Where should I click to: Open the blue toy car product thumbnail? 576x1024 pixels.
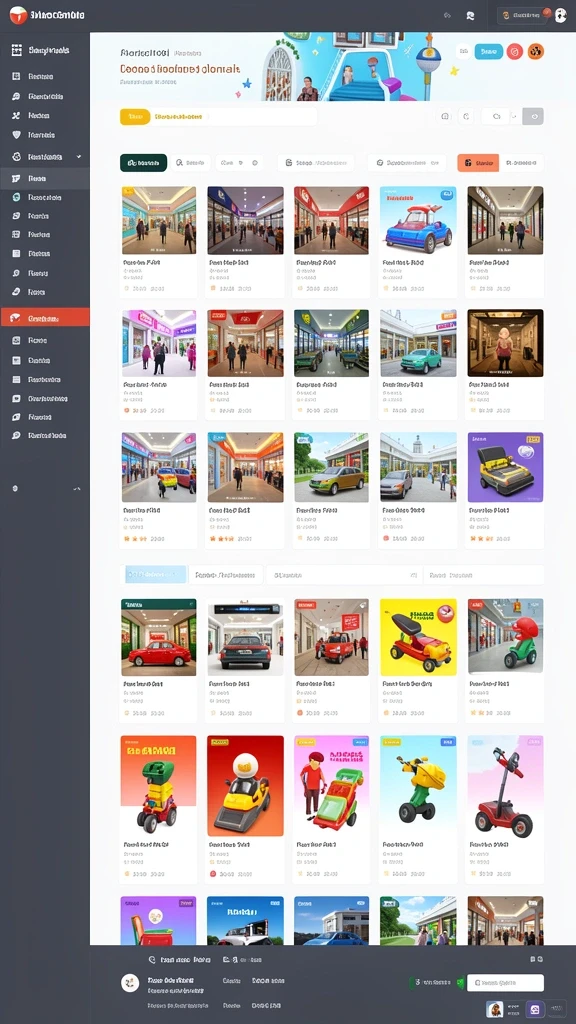tap(418, 220)
